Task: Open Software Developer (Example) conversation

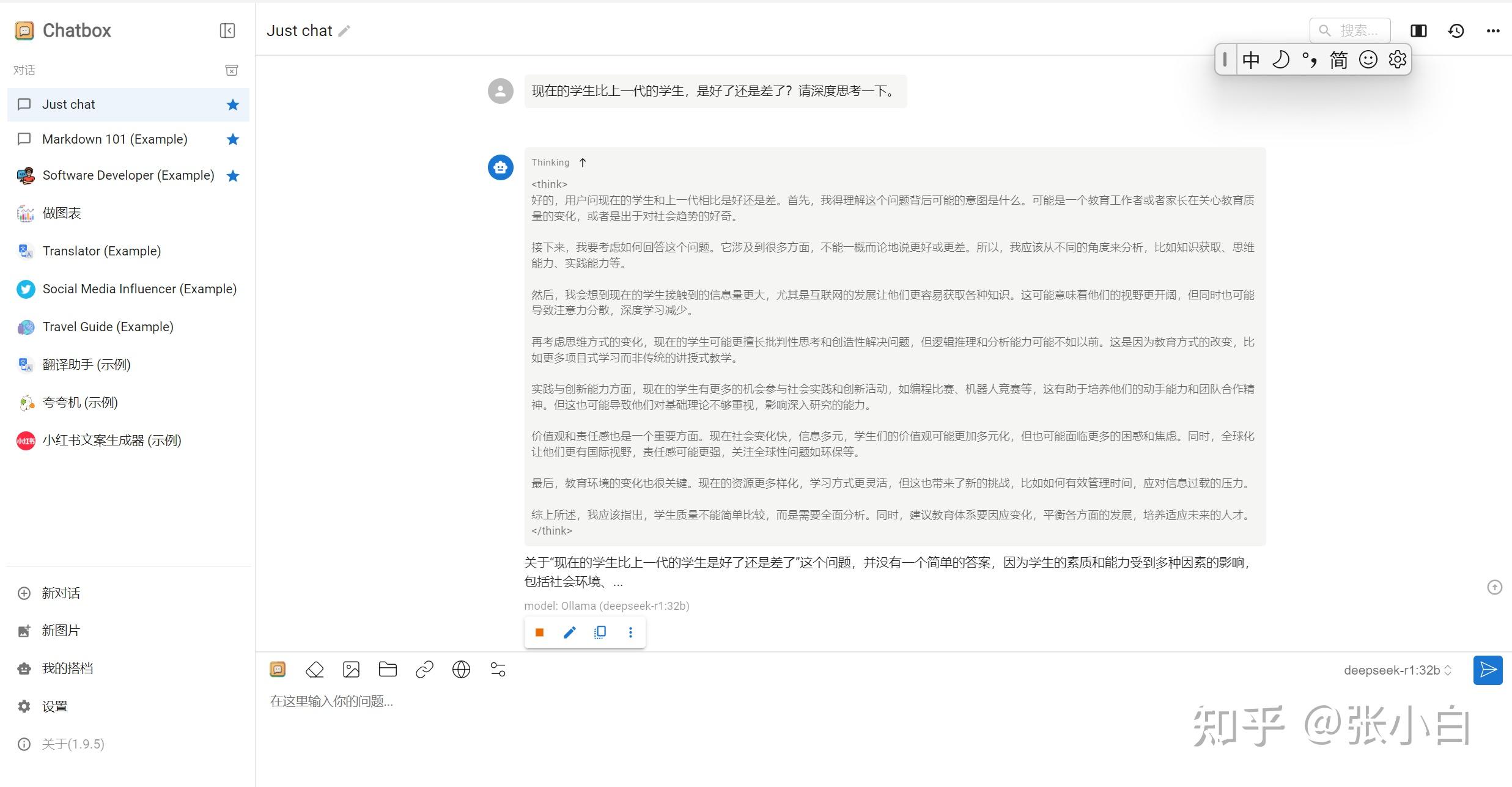Action: 128,175
